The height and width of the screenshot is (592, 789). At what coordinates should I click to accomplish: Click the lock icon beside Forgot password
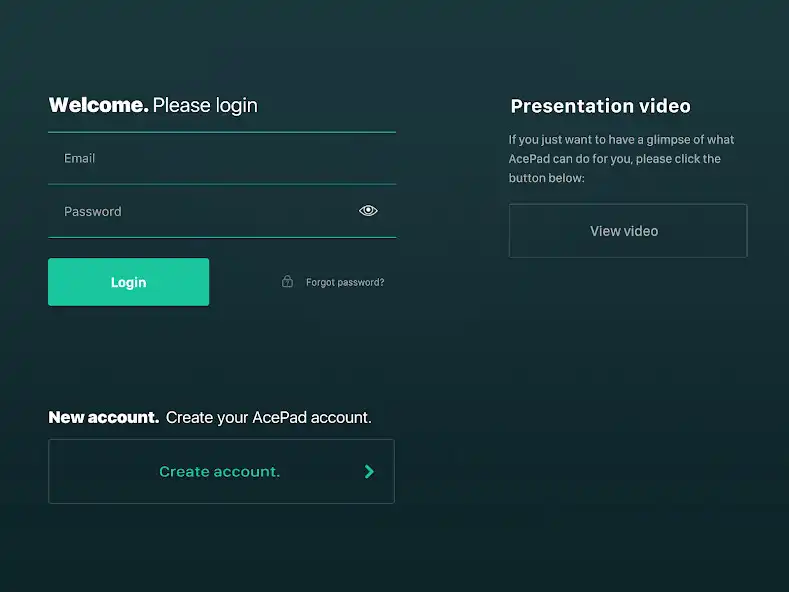click(x=287, y=281)
